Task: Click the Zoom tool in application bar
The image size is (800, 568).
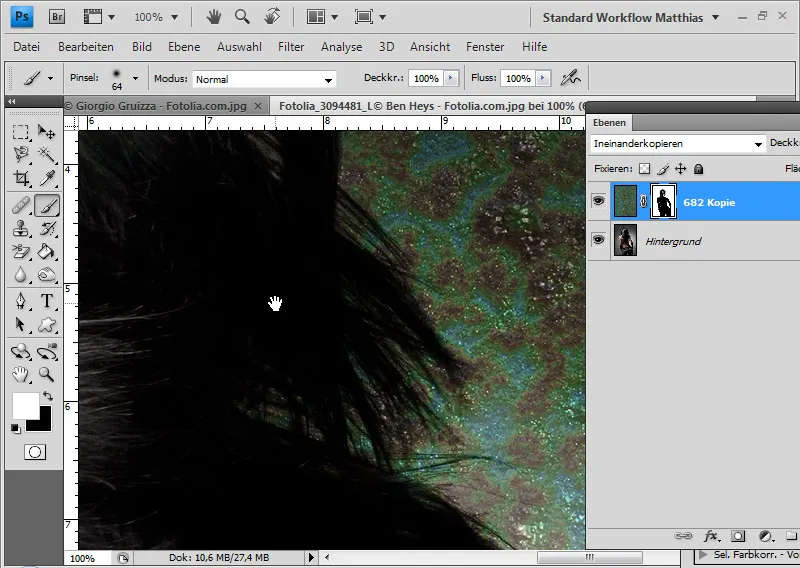Action: tap(242, 17)
